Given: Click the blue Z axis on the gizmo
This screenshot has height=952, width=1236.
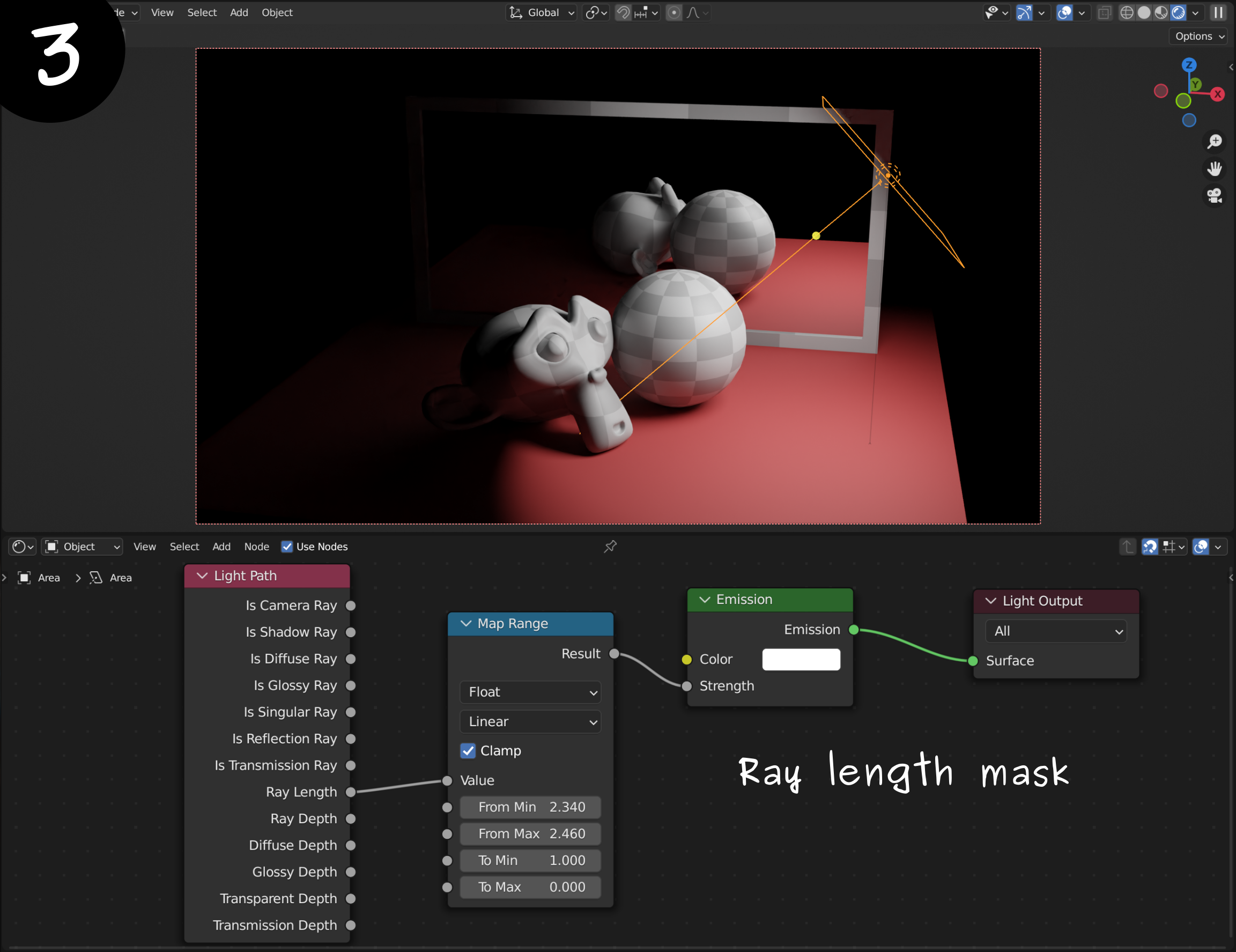Looking at the screenshot, I should 1189,64.
